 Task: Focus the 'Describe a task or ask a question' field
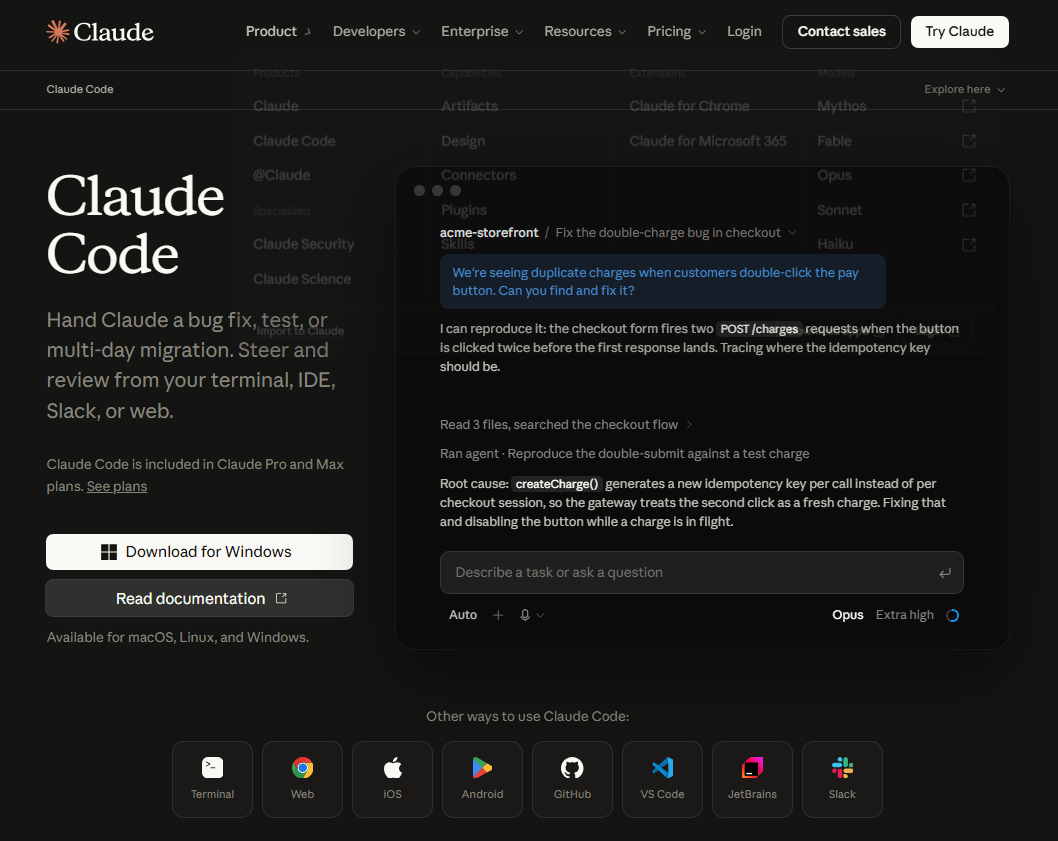click(x=702, y=572)
